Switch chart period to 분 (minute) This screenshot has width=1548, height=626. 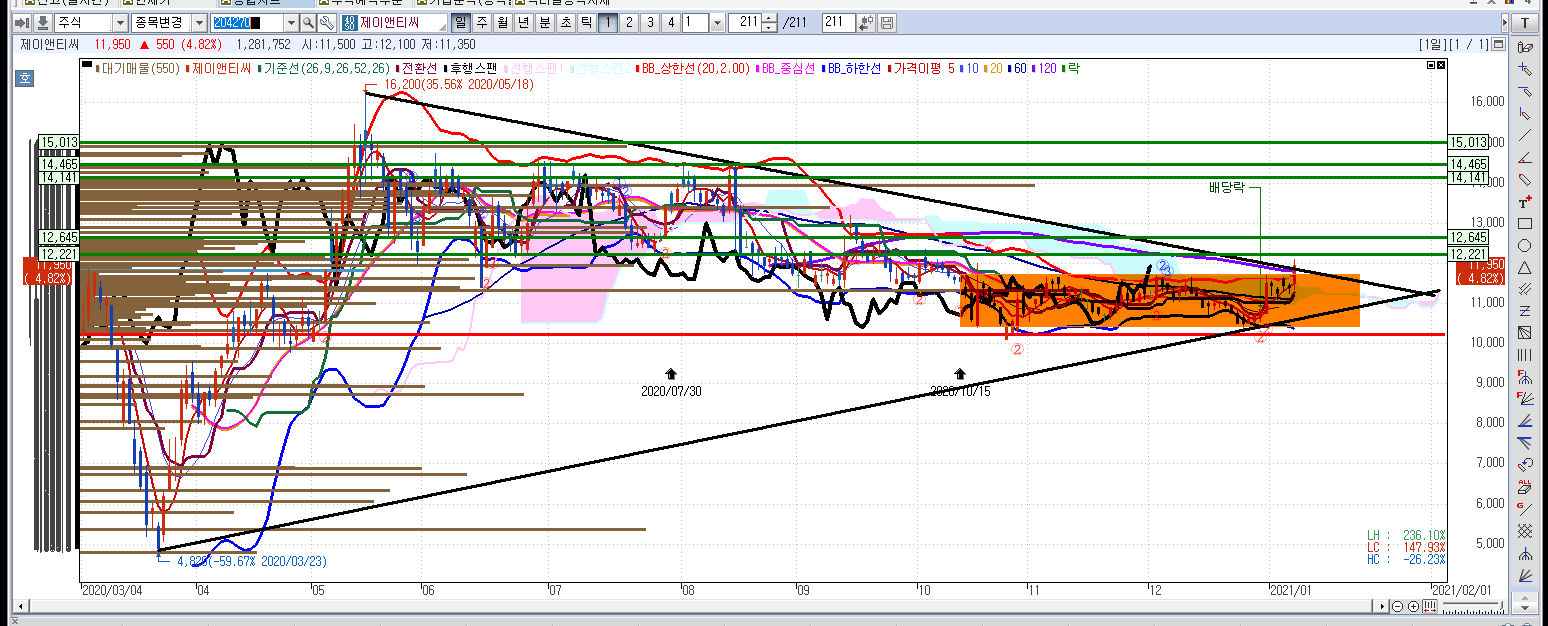point(545,22)
